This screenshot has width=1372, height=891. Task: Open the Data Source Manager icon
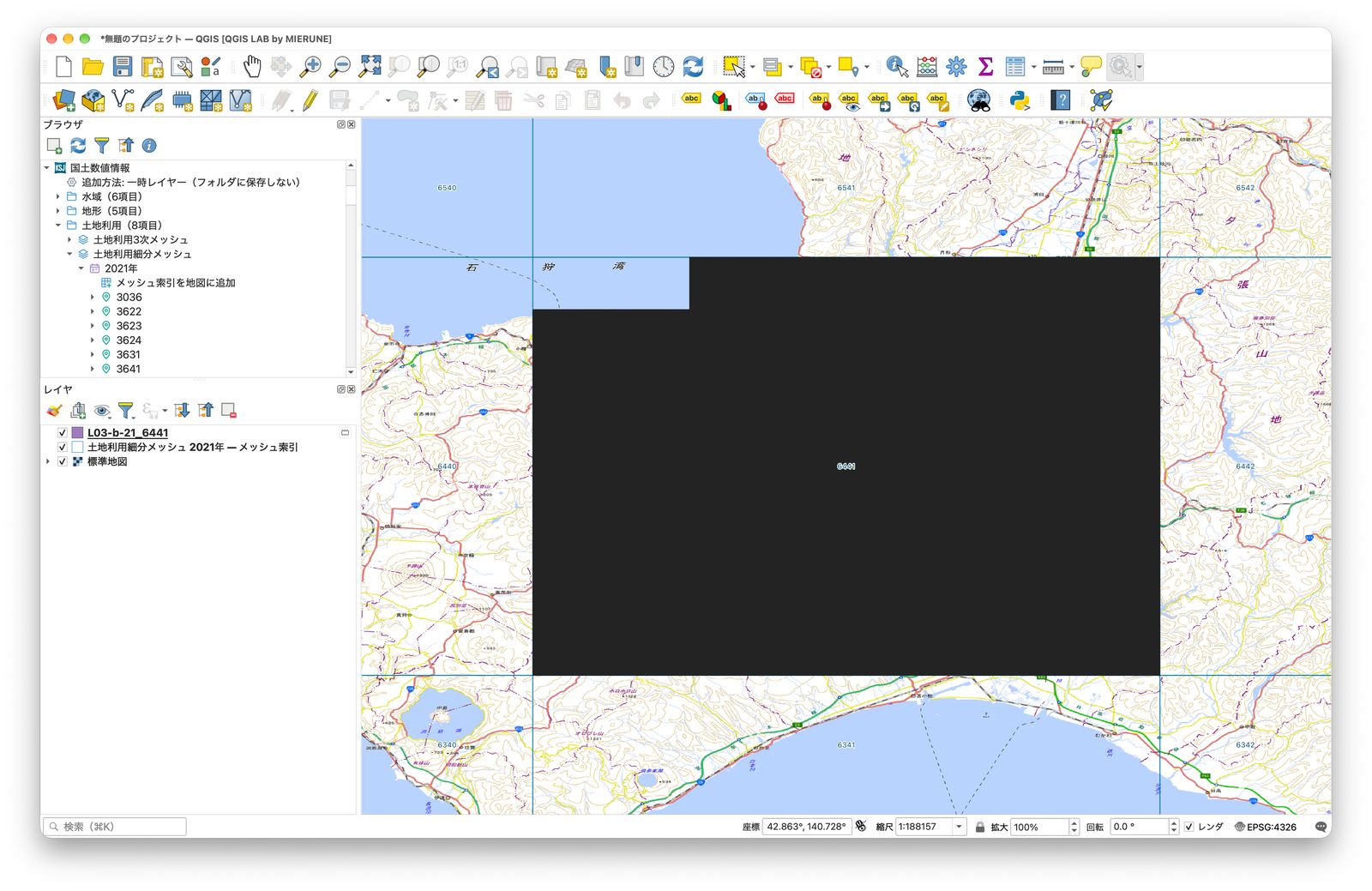[64, 100]
